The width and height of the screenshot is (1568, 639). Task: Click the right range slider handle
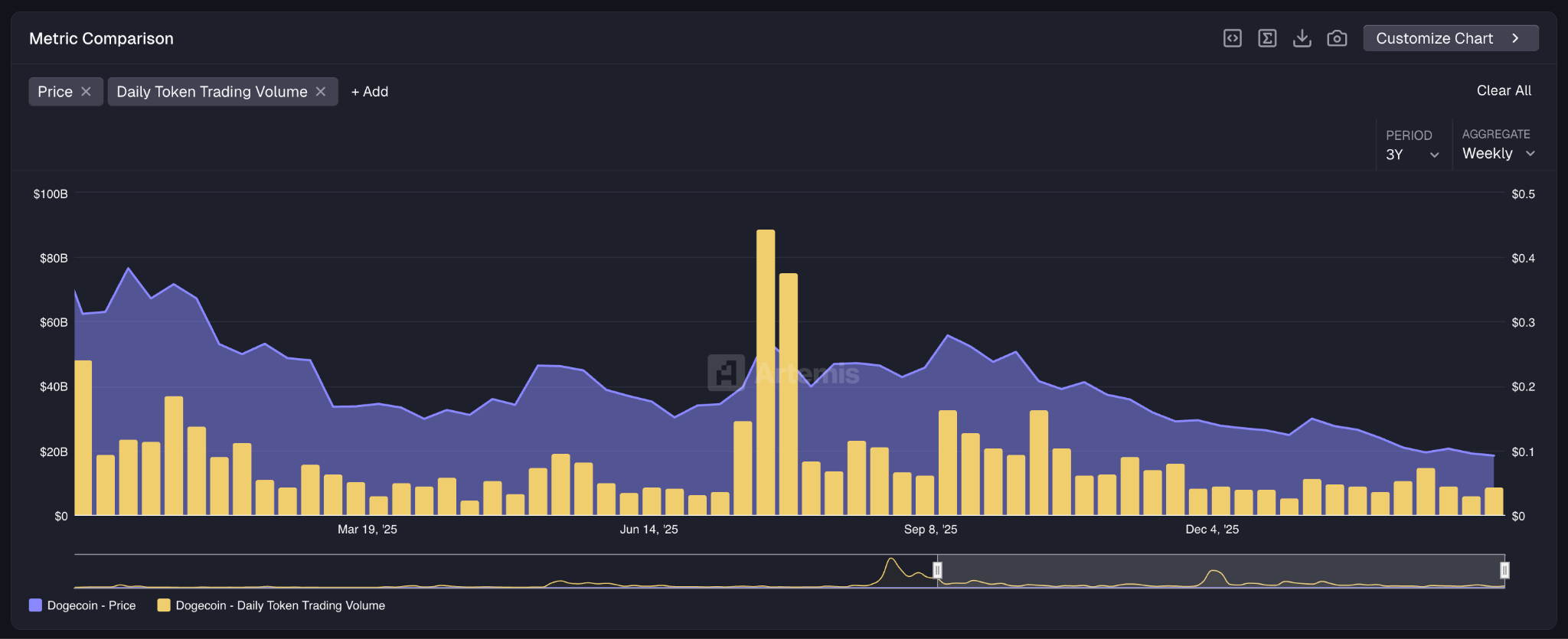pos(1504,570)
